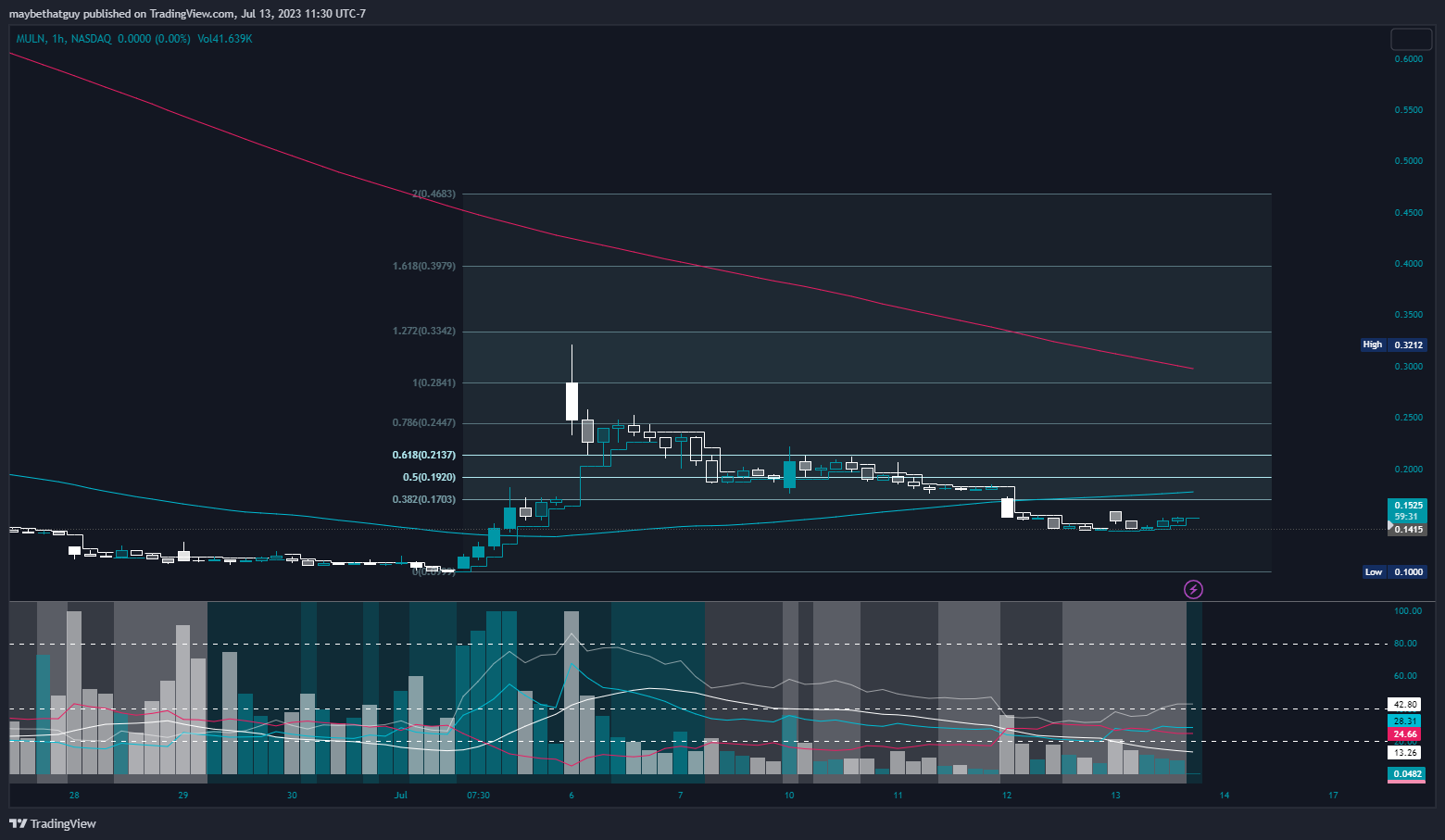Viewport: 1445px width, 840px height.
Task: Click the date label 30 on time axis
Action: [292, 795]
